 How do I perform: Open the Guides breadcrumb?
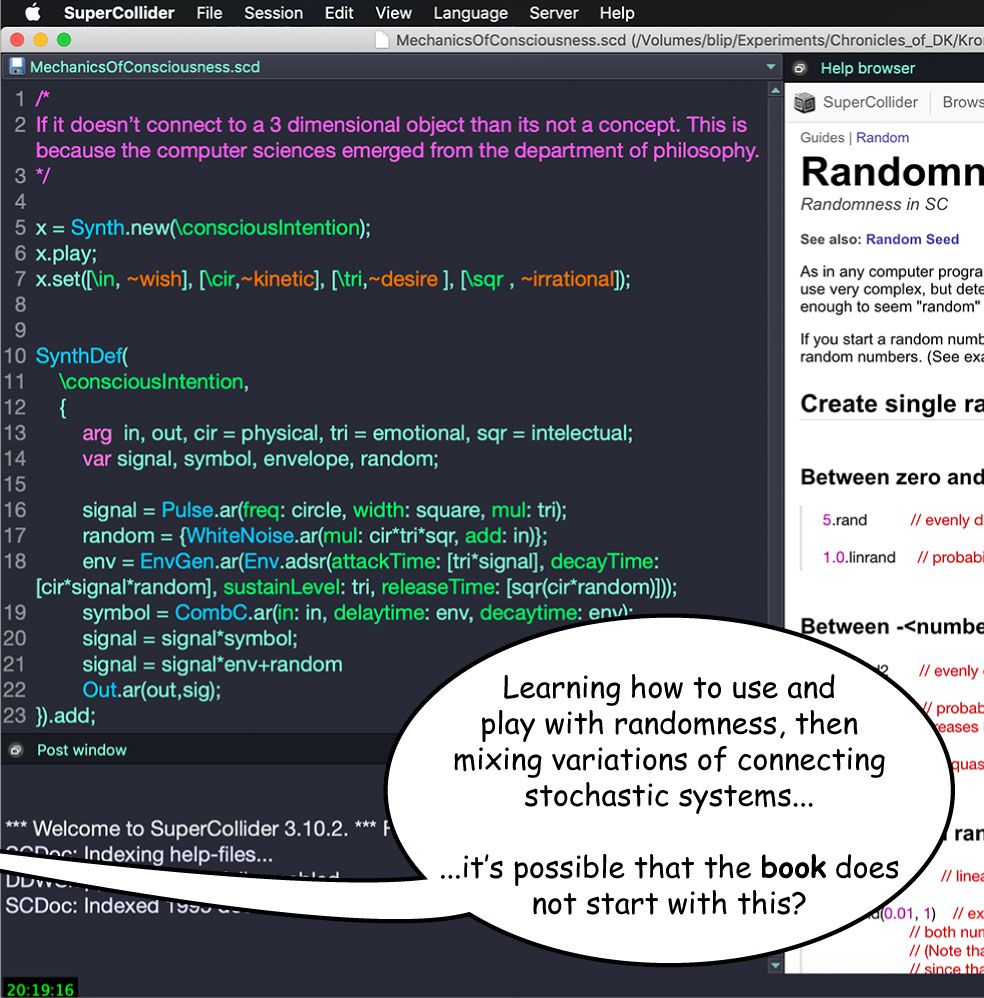pos(822,137)
